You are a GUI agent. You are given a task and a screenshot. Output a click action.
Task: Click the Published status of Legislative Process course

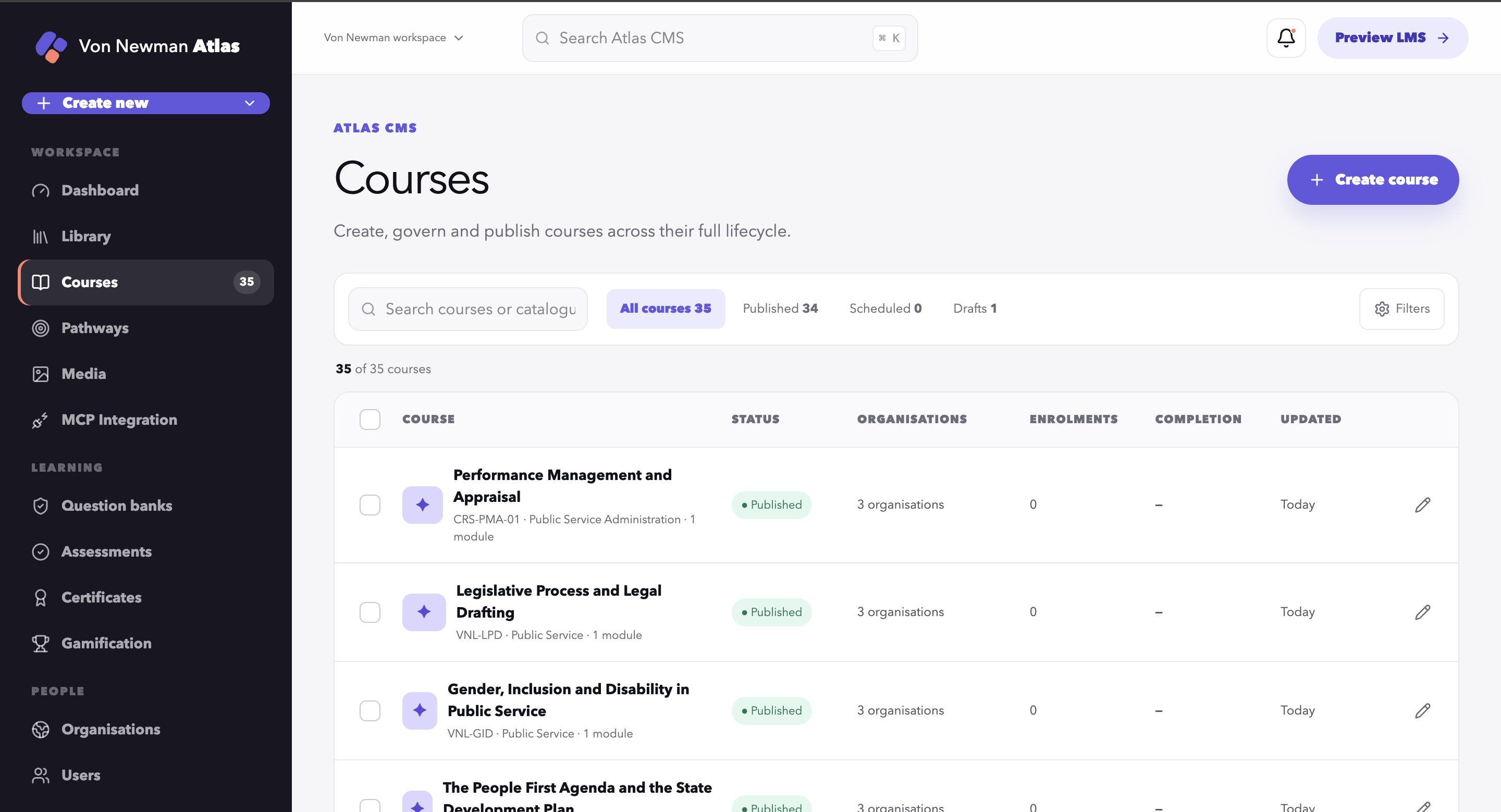(771, 612)
